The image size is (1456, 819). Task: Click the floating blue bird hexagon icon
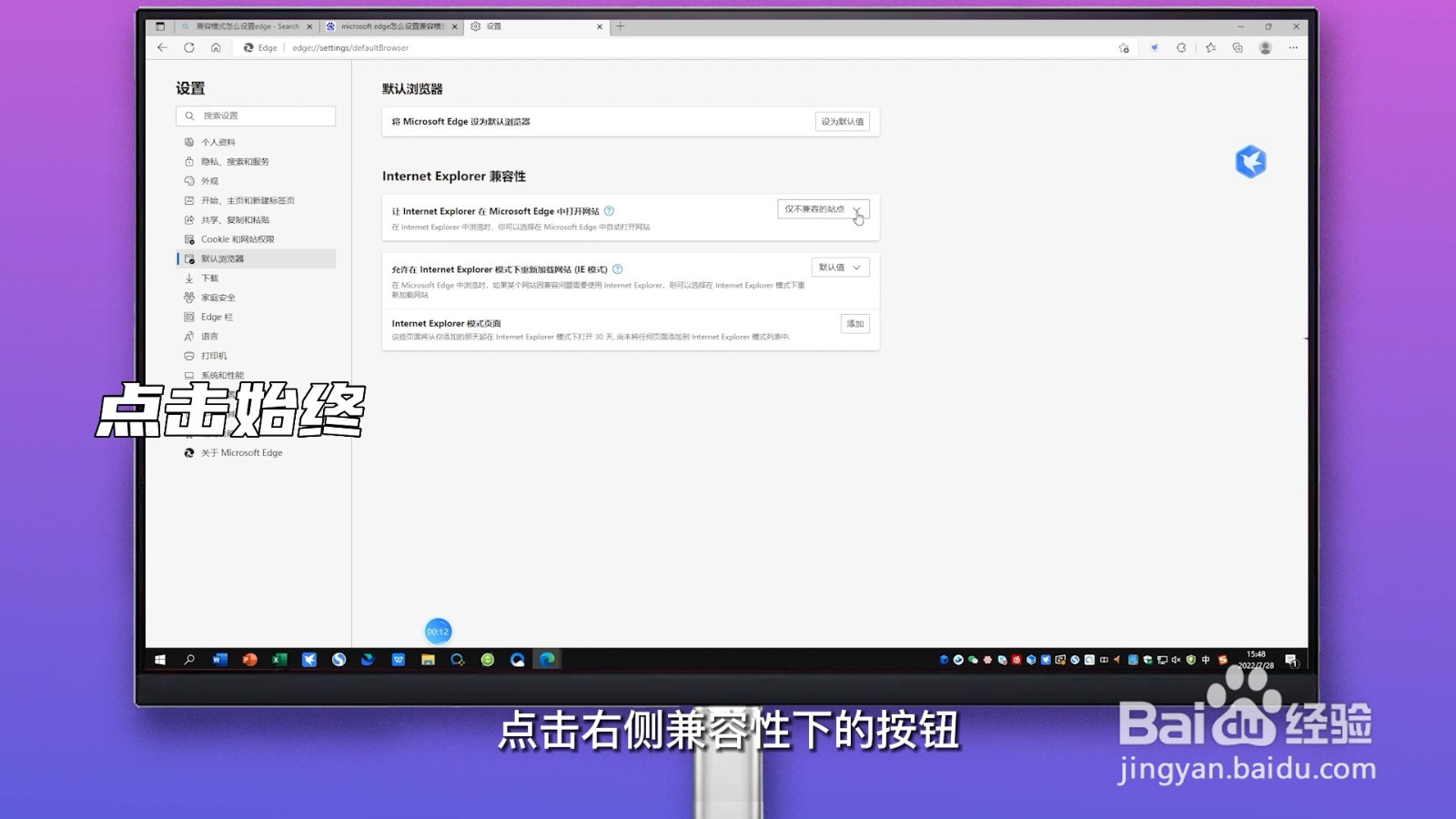(1250, 162)
